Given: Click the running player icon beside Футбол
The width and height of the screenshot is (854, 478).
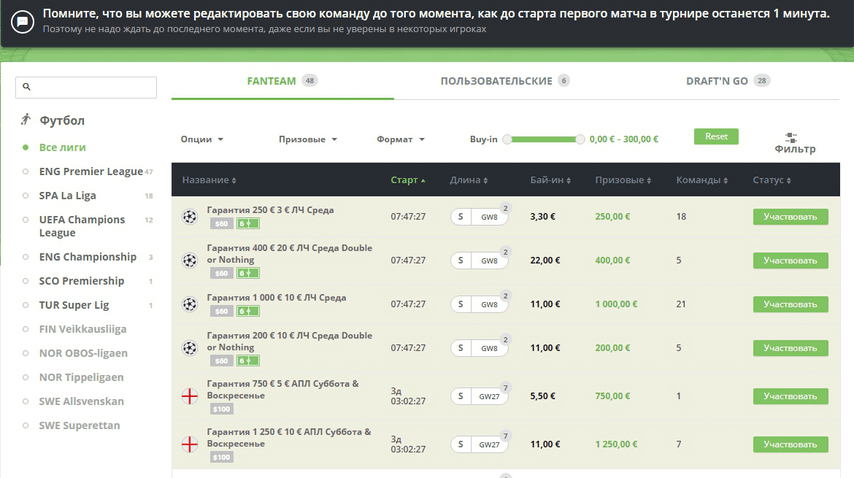Looking at the screenshot, I should pos(26,120).
